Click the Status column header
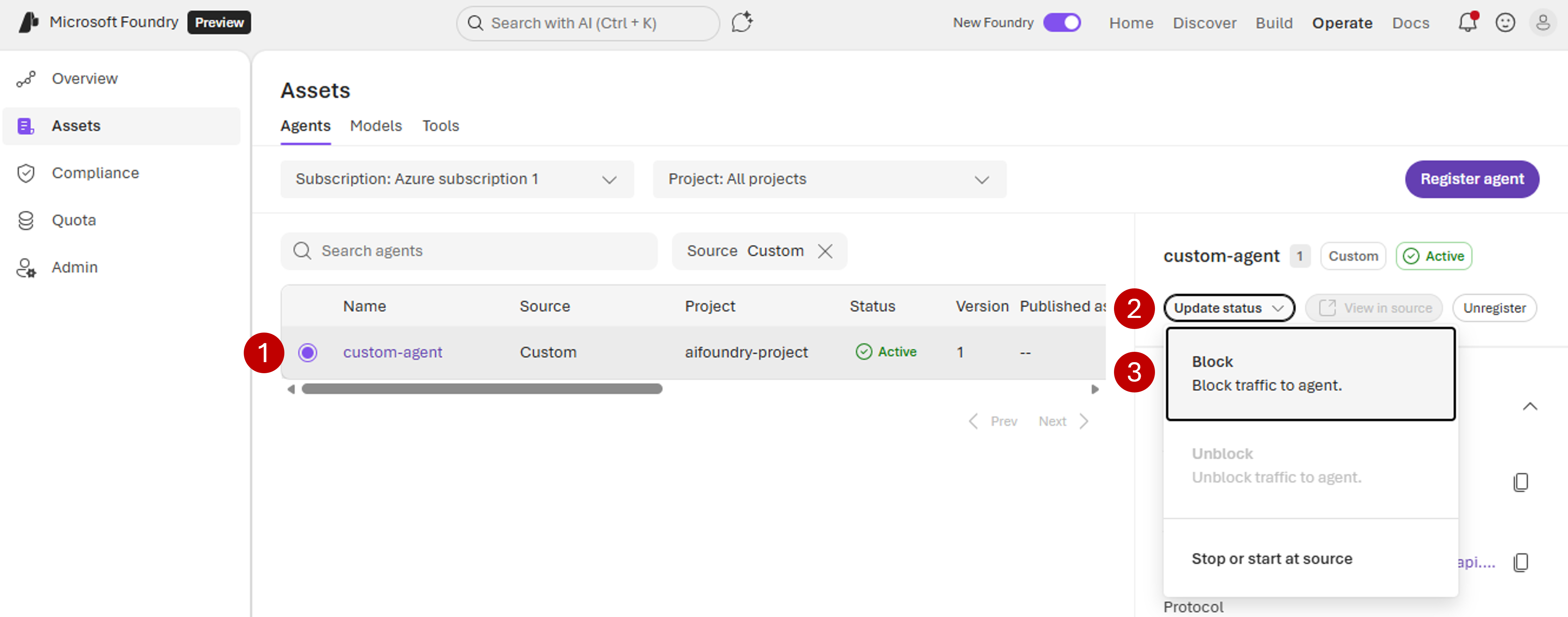Screen dimensions: 1568x617 click(872, 307)
